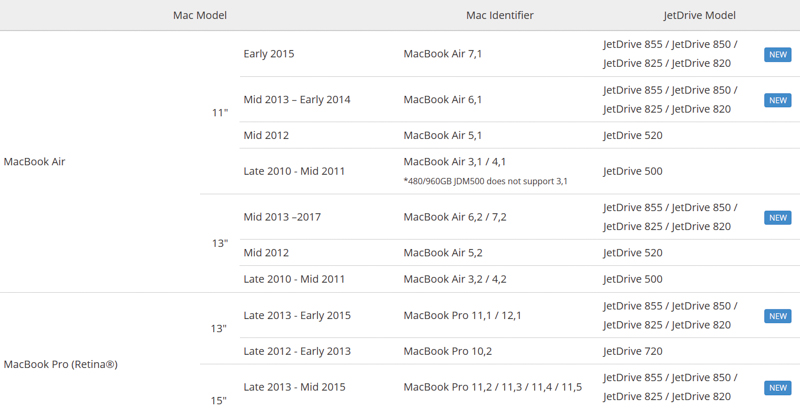Click Early 2015 MacBook Air entry
Viewport: 800px width, 408px height.
[x=269, y=54]
